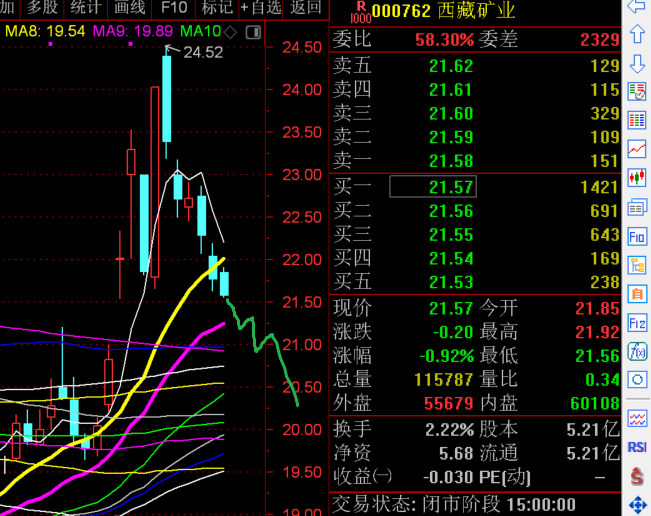
Task: Switch to candlestick K-line chart icon
Action: tap(637, 178)
